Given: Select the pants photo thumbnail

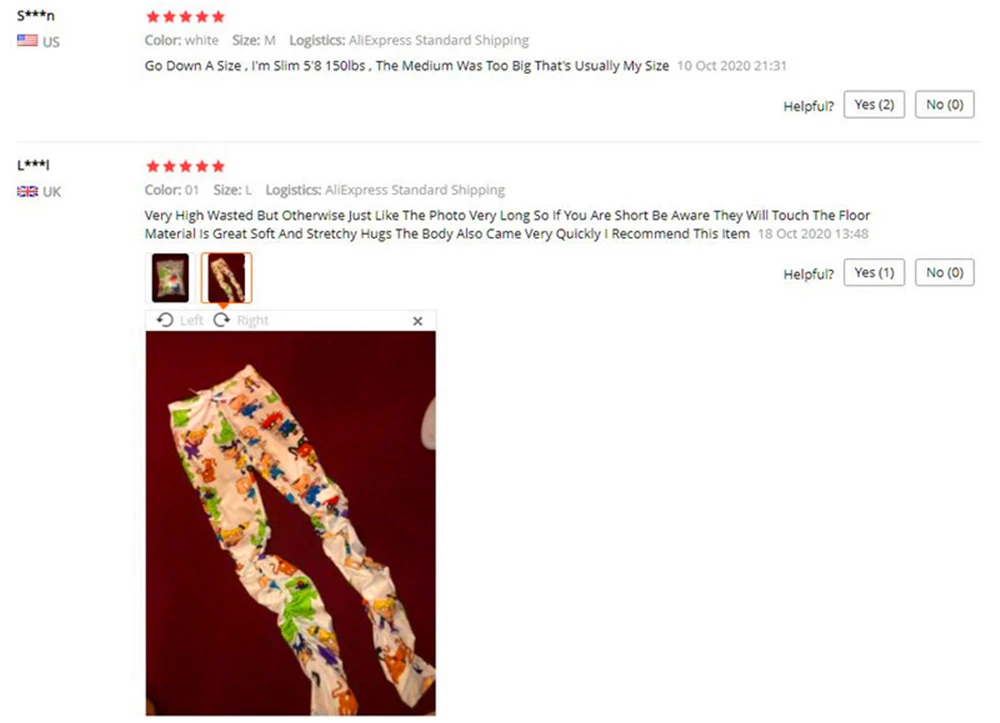Looking at the screenshot, I should point(226,277).
